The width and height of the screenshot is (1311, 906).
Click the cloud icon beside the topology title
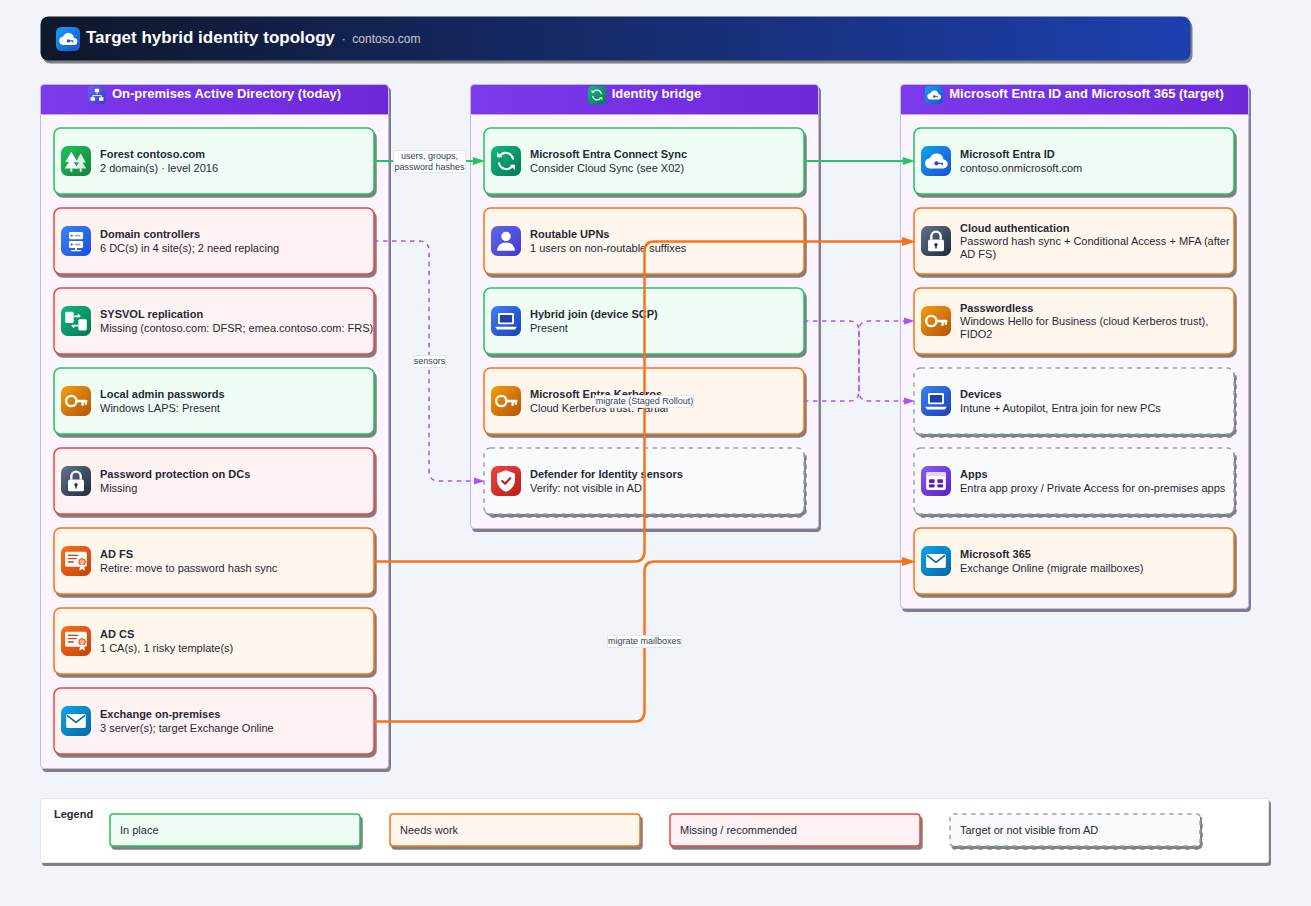pyautogui.click(x=68, y=39)
